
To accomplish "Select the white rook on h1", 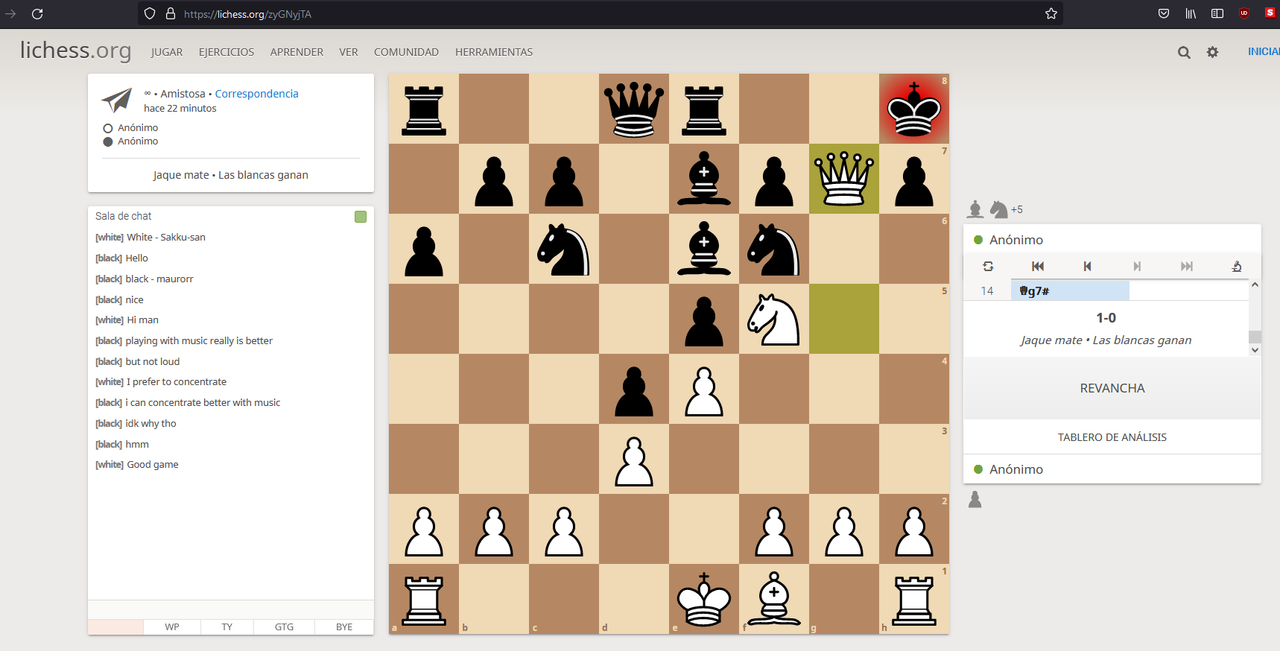I will click(914, 599).
